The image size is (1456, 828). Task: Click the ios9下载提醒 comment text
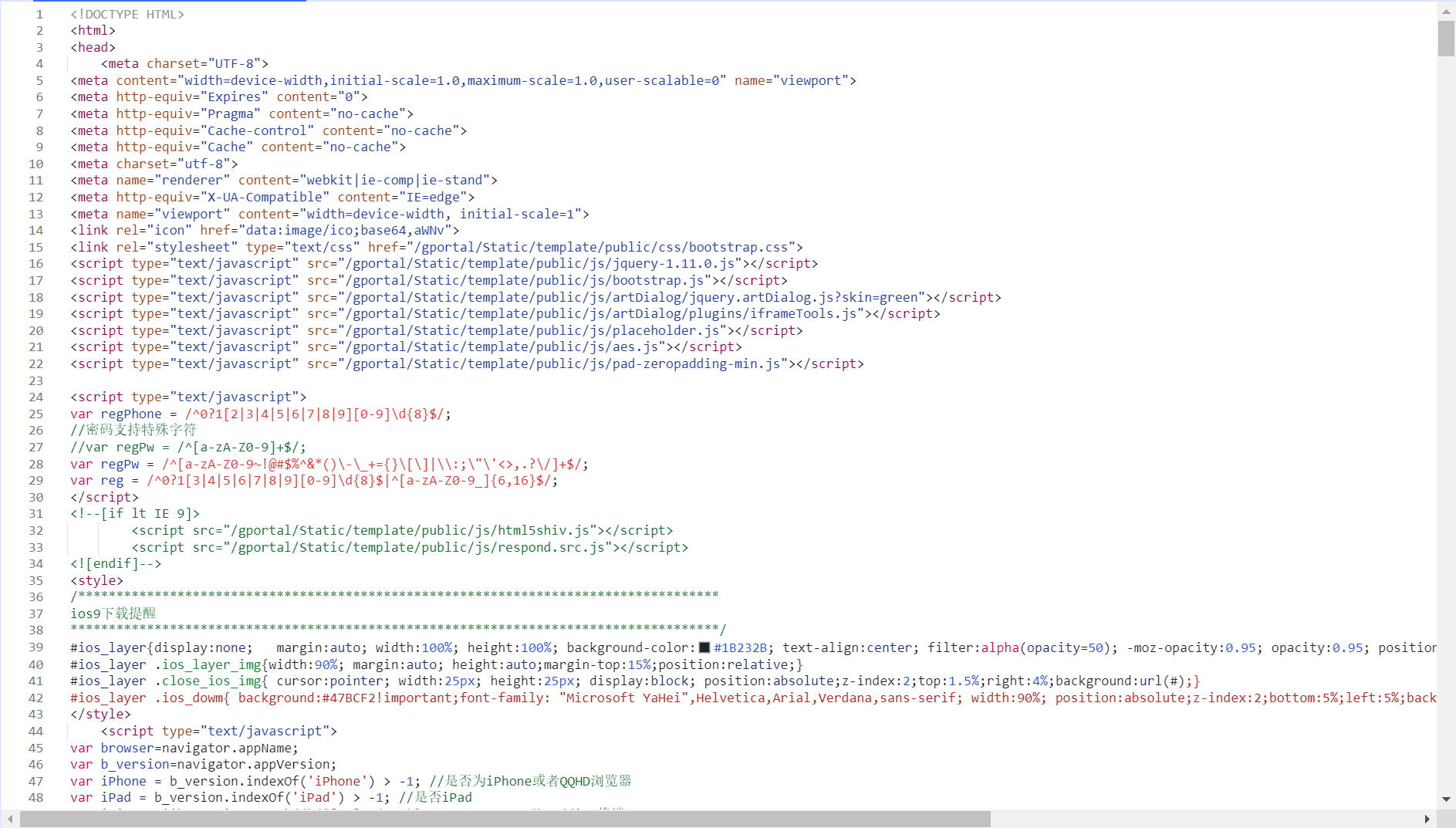[x=113, y=613]
